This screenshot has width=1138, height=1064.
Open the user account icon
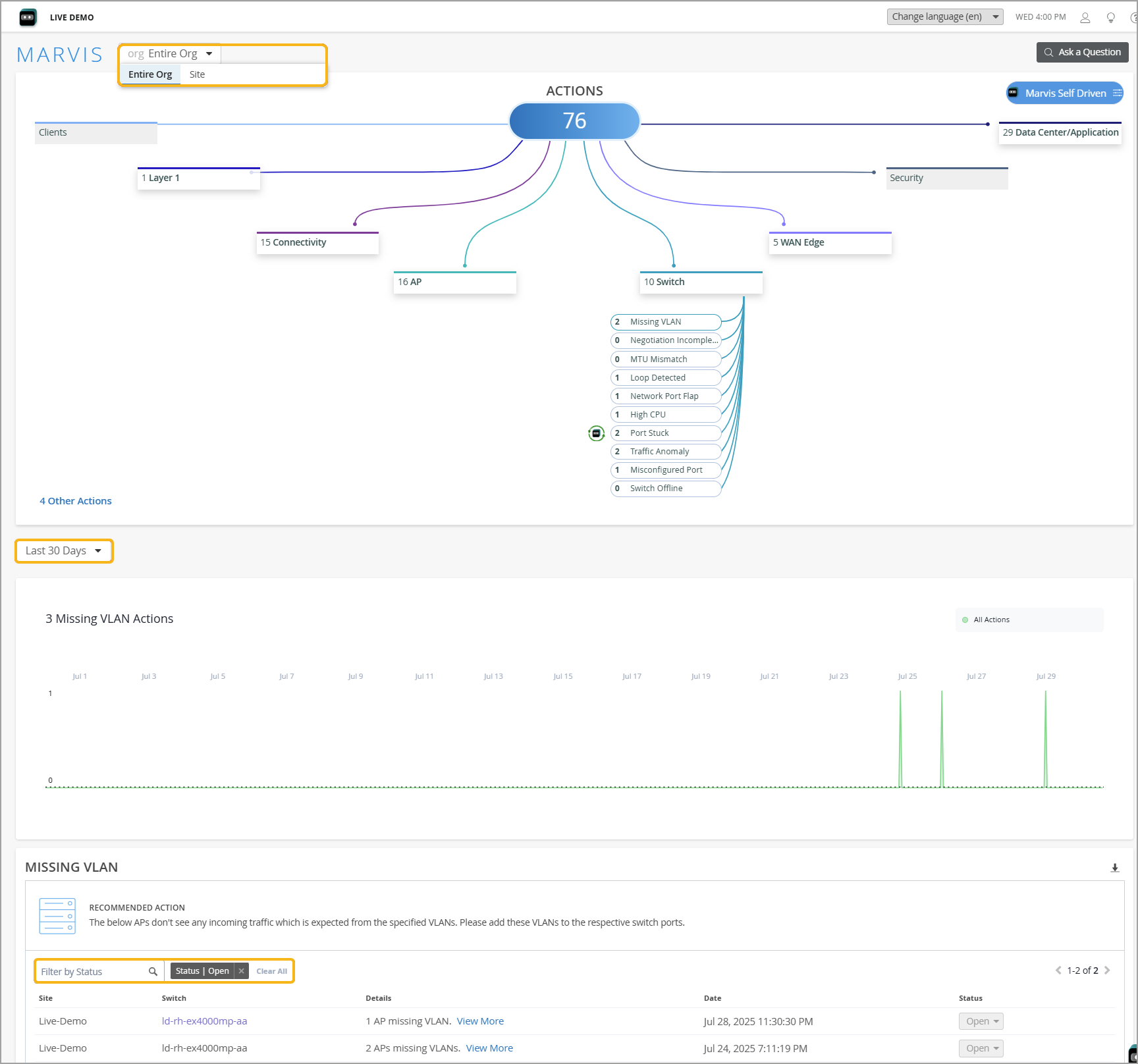point(1085,18)
